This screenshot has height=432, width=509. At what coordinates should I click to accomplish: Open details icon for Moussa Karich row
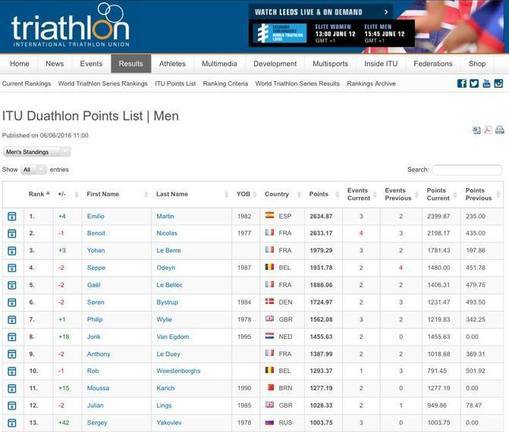pos(12,388)
